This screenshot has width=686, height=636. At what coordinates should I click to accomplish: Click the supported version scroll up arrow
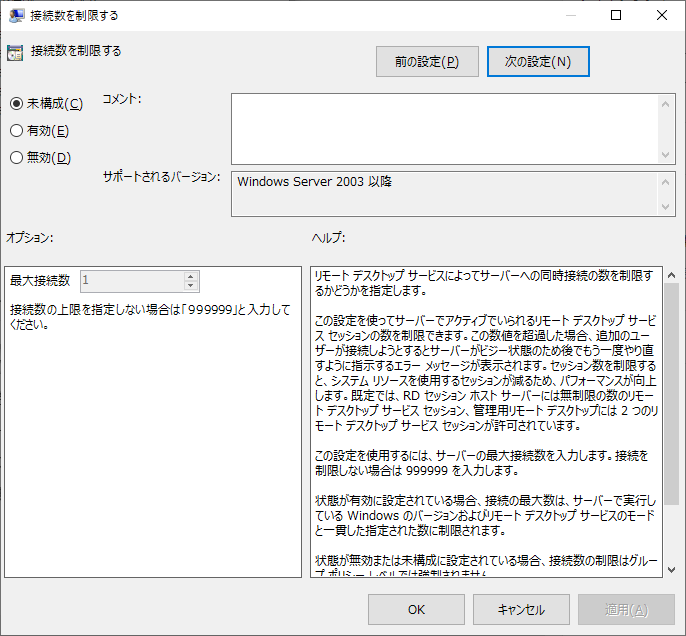665,182
